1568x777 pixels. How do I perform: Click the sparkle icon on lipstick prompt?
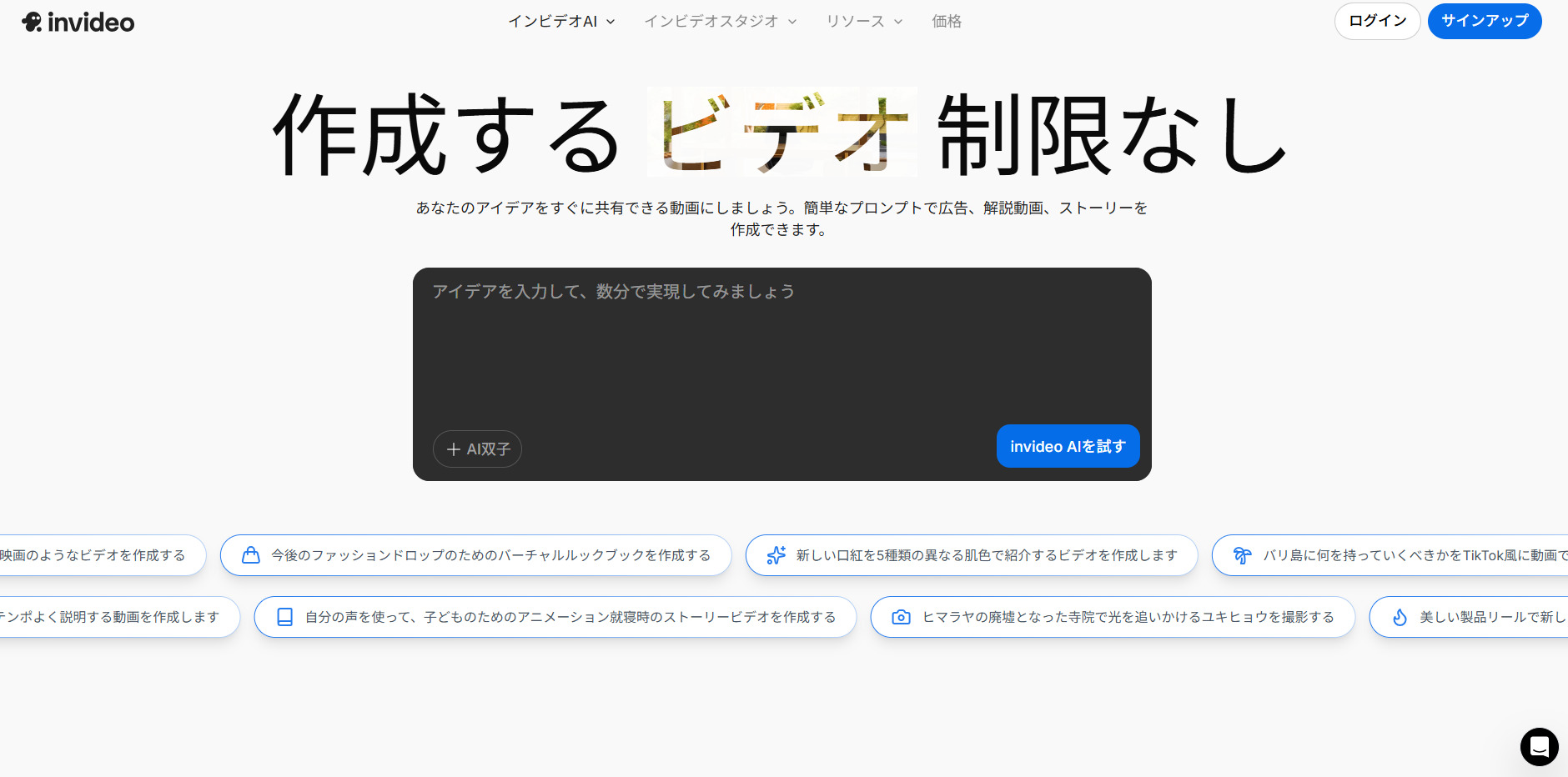(776, 555)
